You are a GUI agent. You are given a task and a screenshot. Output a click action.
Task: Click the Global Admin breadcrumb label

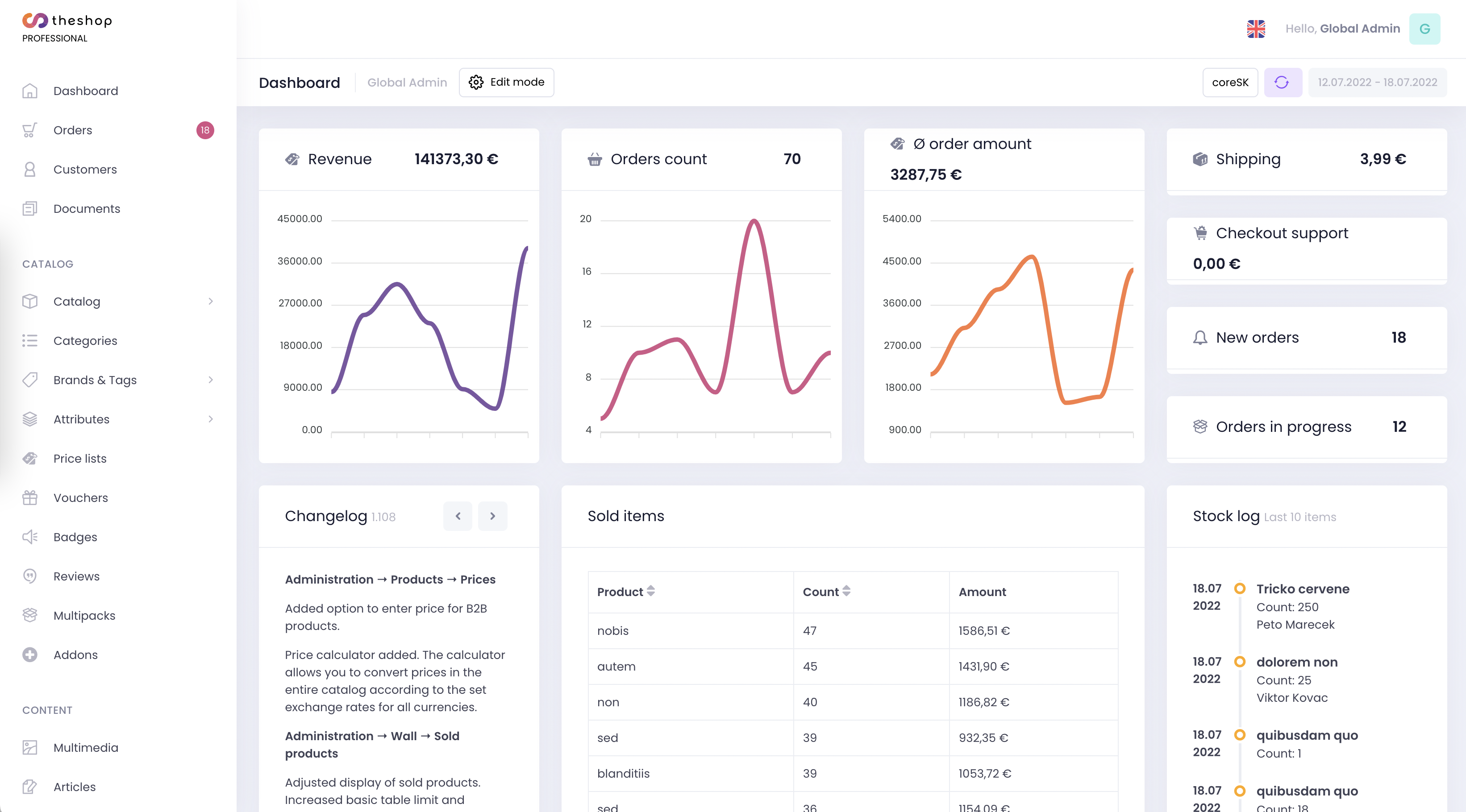click(x=407, y=83)
